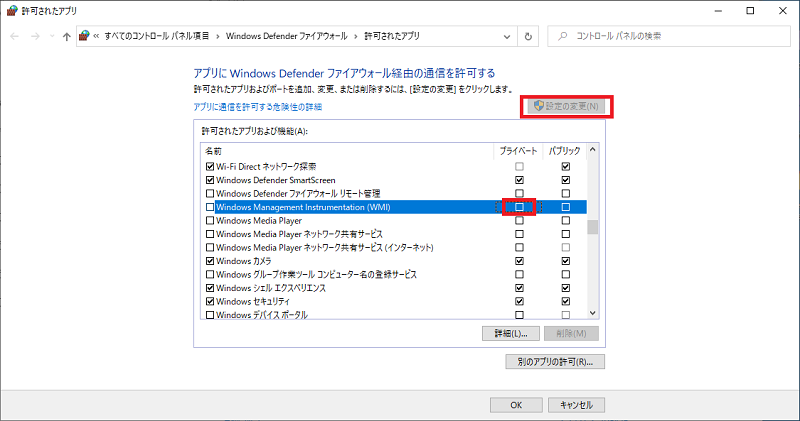Select Windows Management Instrumentation (WMI) row text
The width and height of the screenshot is (800, 421).
click(x=303, y=207)
